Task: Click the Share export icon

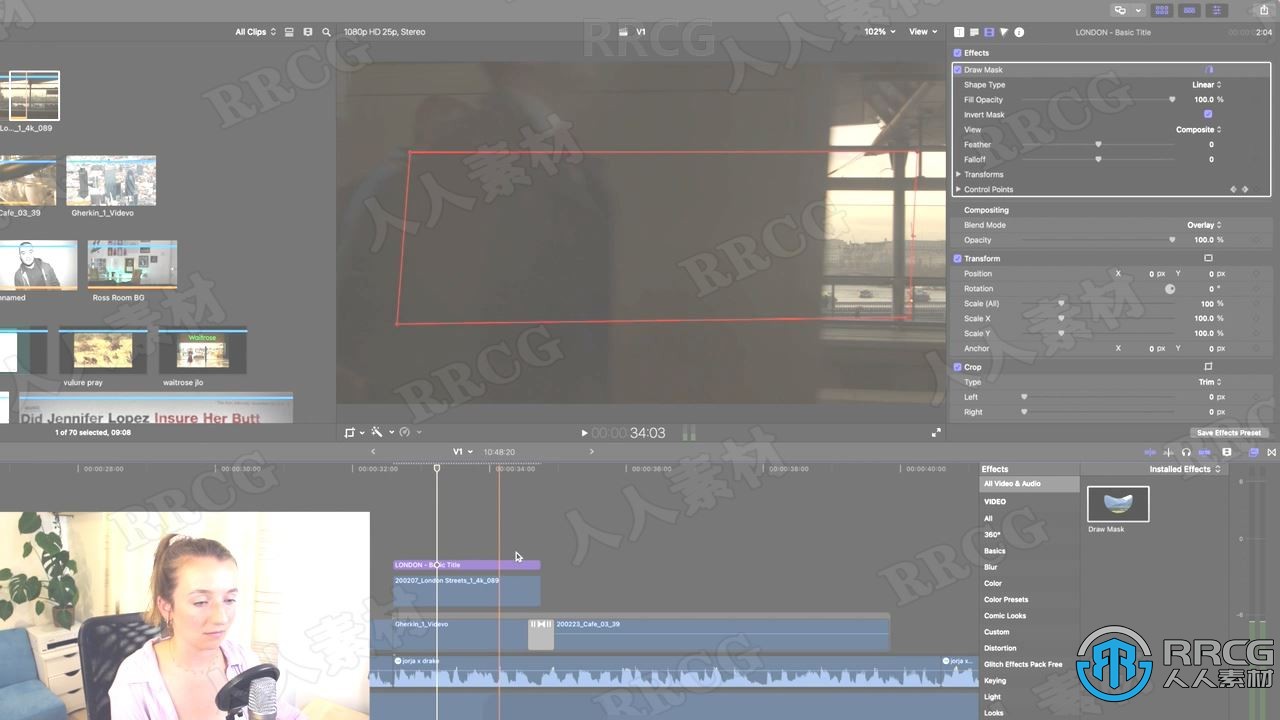Action: coord(1264,10)
